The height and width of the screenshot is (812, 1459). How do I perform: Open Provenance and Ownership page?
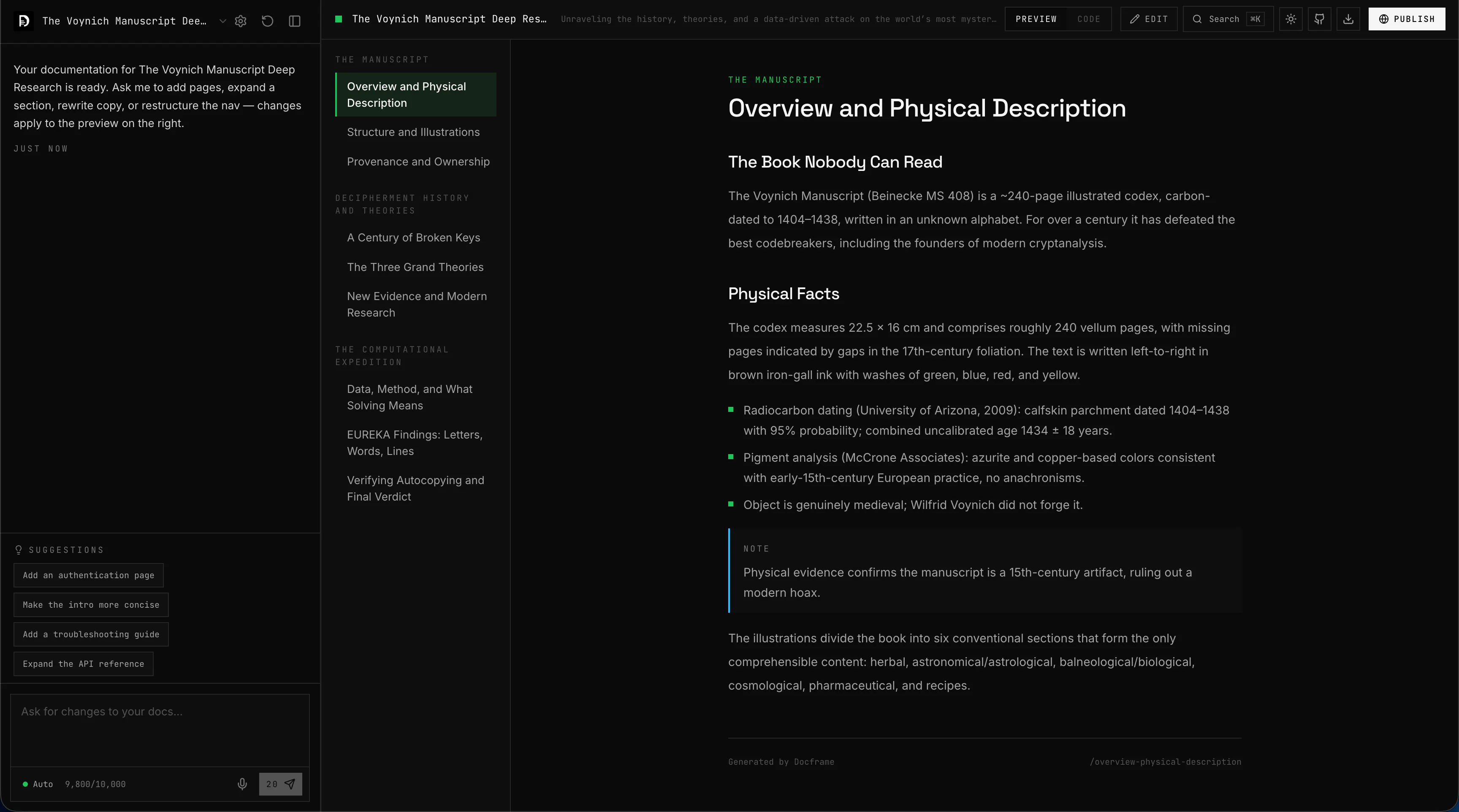416,162
